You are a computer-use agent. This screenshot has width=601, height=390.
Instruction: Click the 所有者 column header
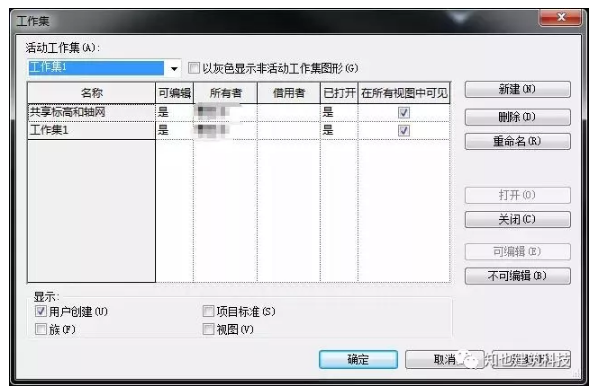225,93
